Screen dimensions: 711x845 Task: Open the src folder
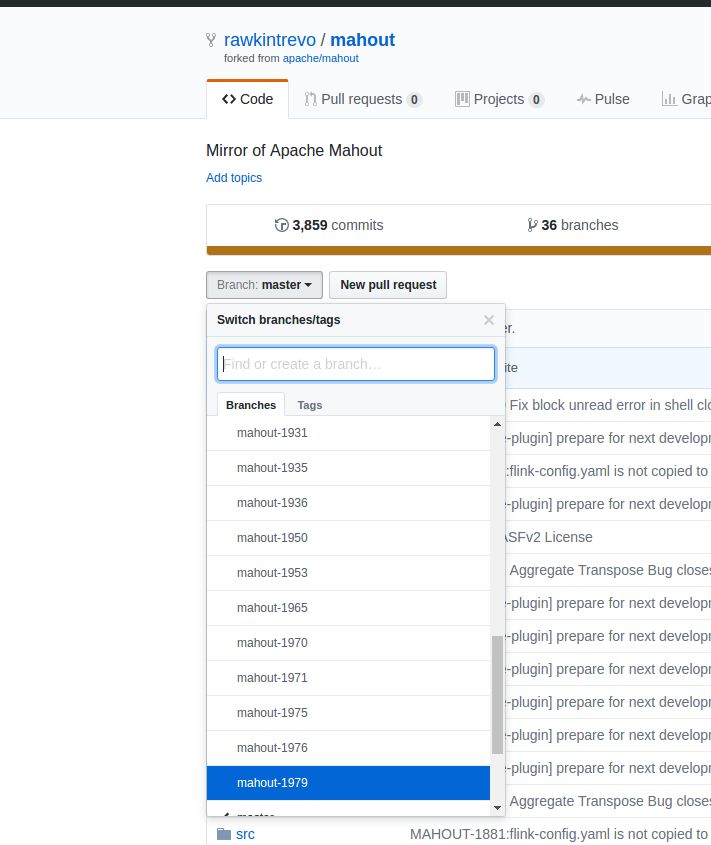[245, 834]
